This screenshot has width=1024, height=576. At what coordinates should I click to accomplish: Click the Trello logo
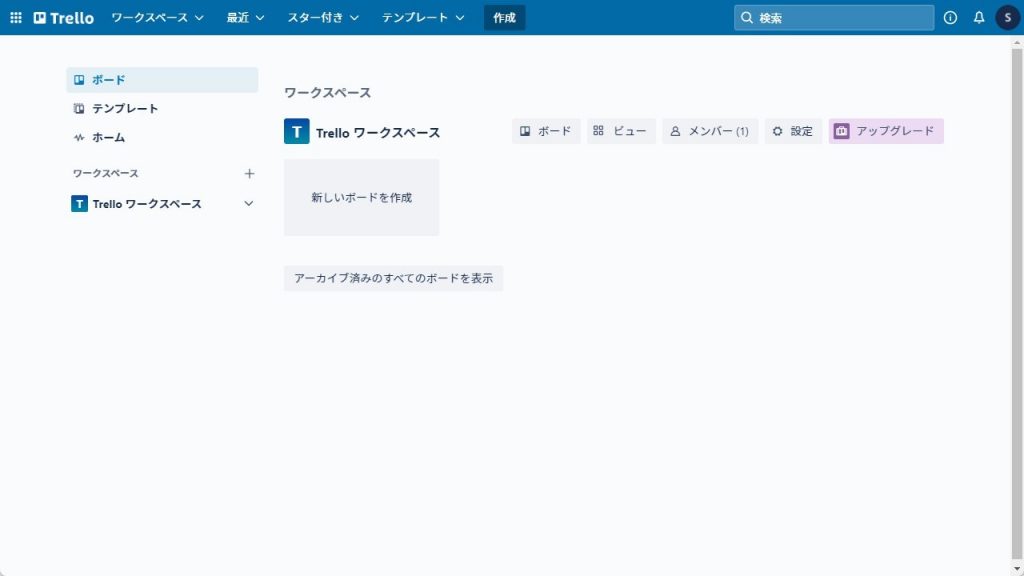click(64, 18)
